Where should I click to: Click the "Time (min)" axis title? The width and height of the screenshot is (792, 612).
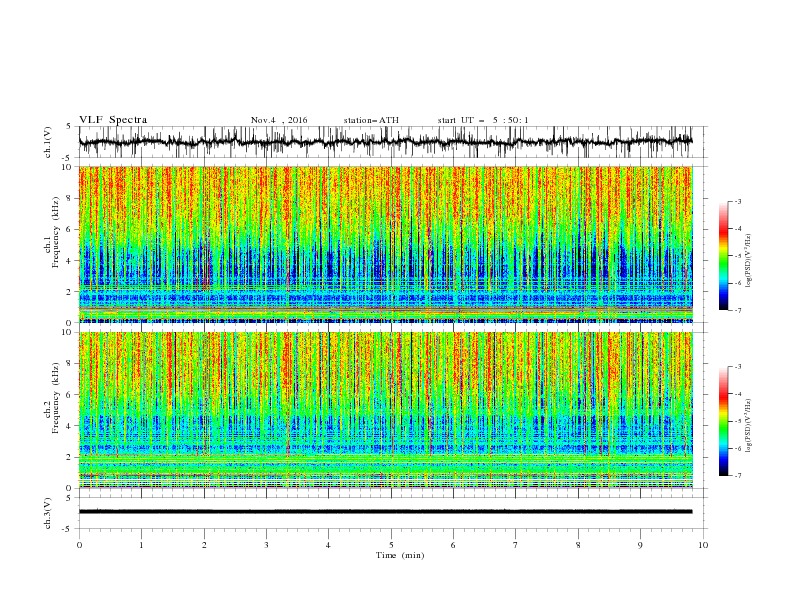tap(400, 555)
